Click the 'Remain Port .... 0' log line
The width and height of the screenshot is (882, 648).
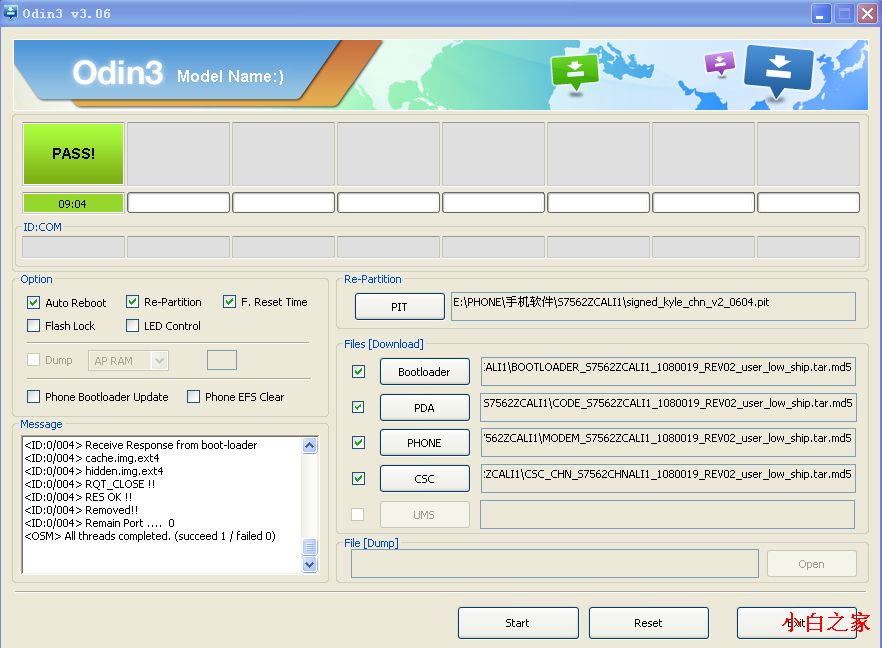[x=100, y=523]
